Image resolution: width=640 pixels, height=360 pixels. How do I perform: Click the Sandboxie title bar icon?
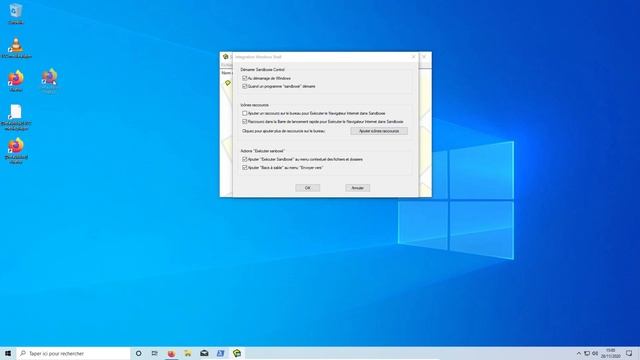226,56
